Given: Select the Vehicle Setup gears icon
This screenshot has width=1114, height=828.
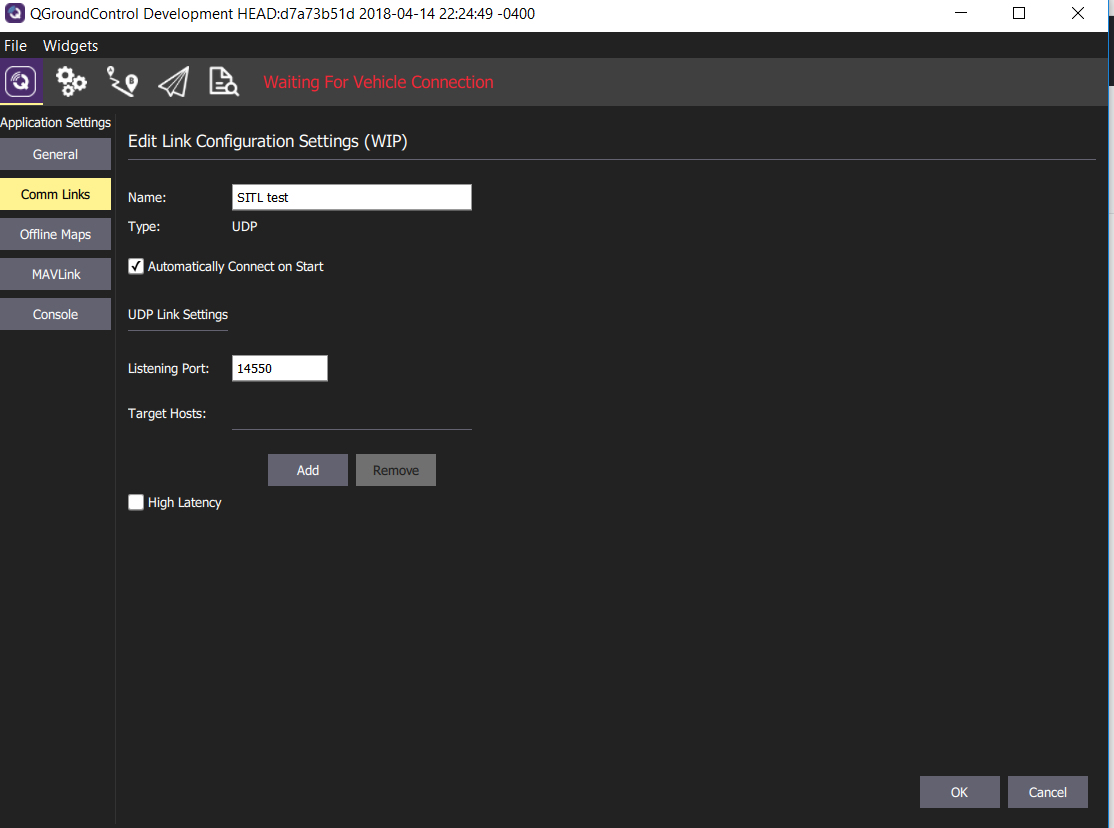Looking at the screenshot, I should click(70, 81).
